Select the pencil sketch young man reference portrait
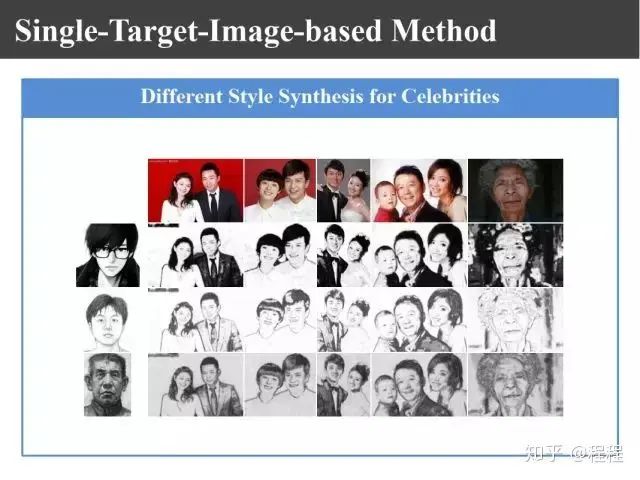 107,322
